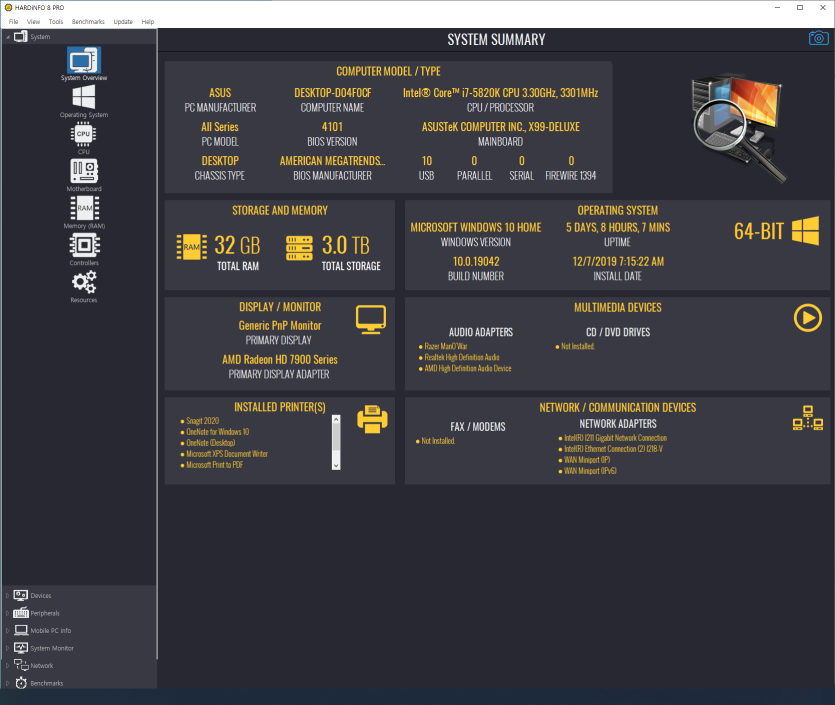Open the File menu
The width and height of the screenshot is (835, 705).
pos(13,22)
